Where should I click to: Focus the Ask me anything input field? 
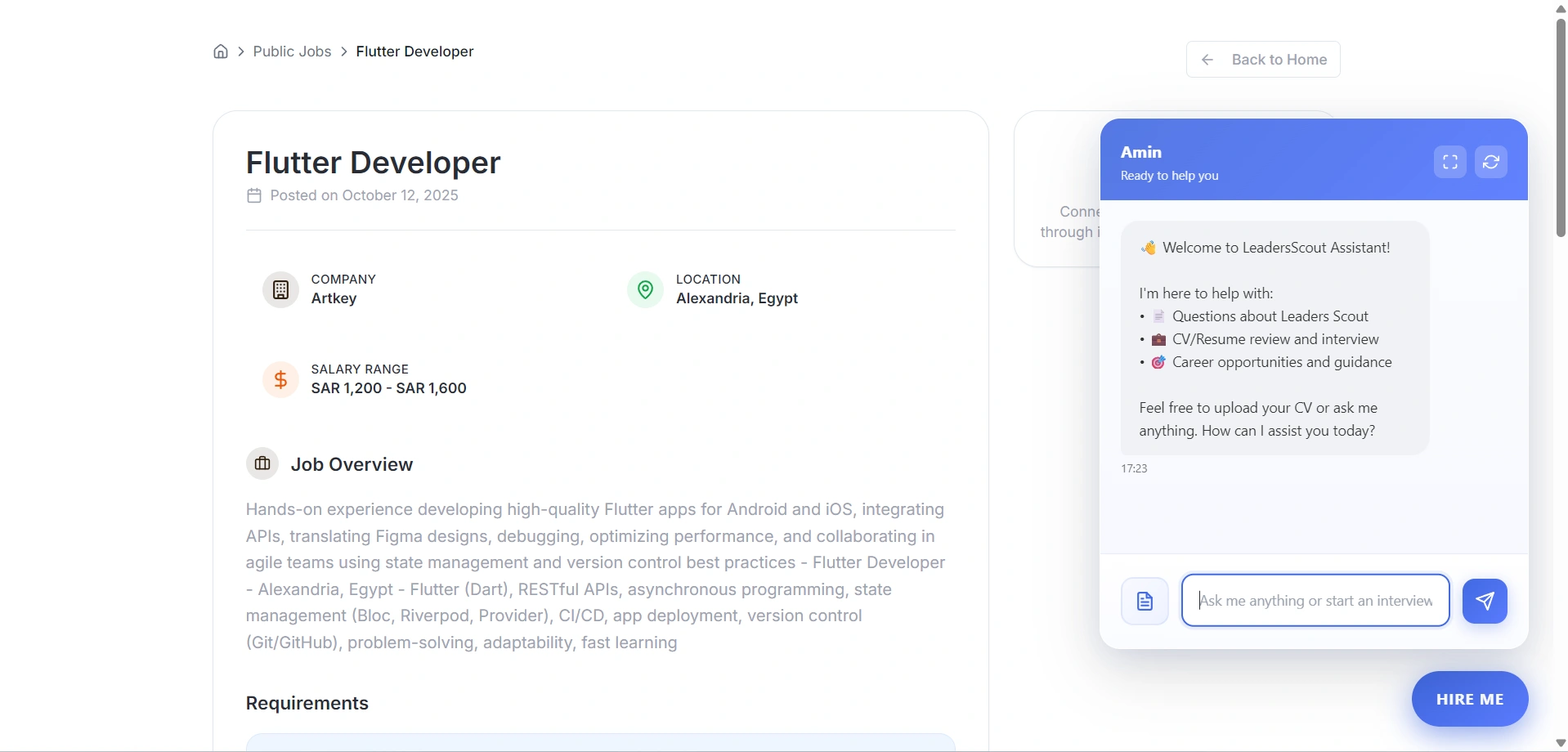(1315, 601)
